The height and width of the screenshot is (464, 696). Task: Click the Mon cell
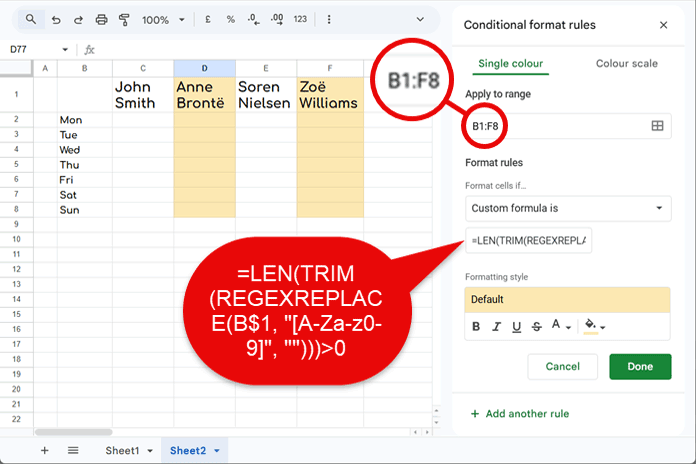click(x=84, y=120)
